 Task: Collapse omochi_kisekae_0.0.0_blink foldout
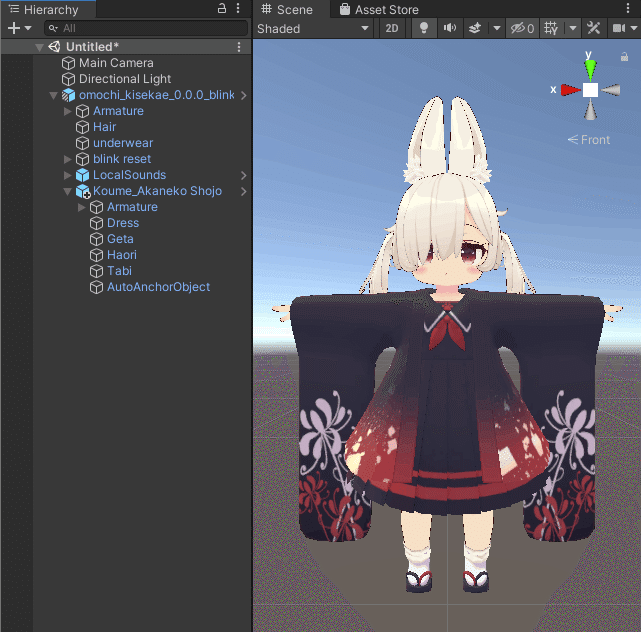[53, 95]
